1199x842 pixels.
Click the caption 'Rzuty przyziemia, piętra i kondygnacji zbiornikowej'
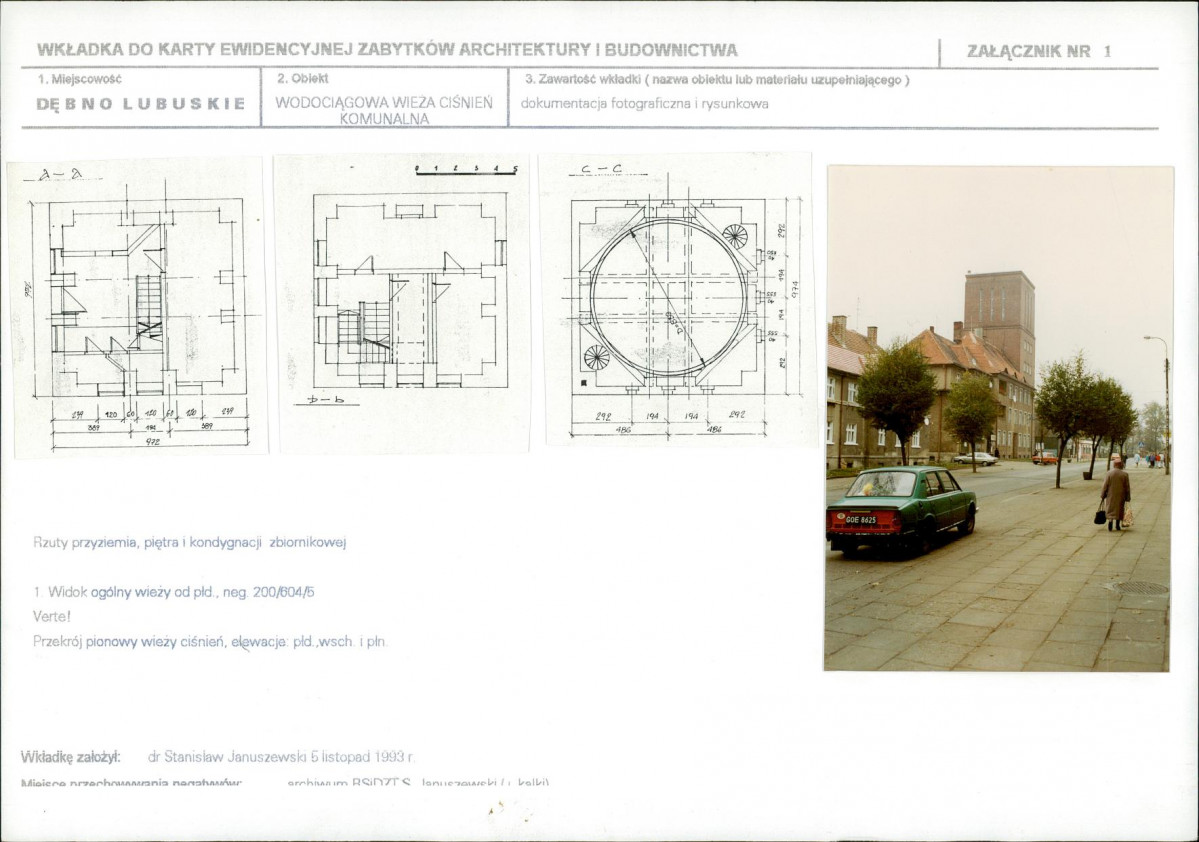pyautogui.click(x=190, y=542)
